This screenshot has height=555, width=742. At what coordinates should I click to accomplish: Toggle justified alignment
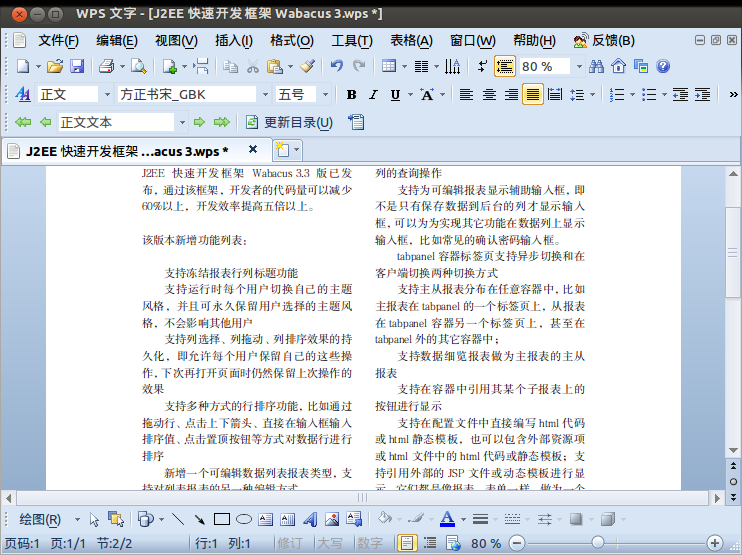(x=533, y=95)
